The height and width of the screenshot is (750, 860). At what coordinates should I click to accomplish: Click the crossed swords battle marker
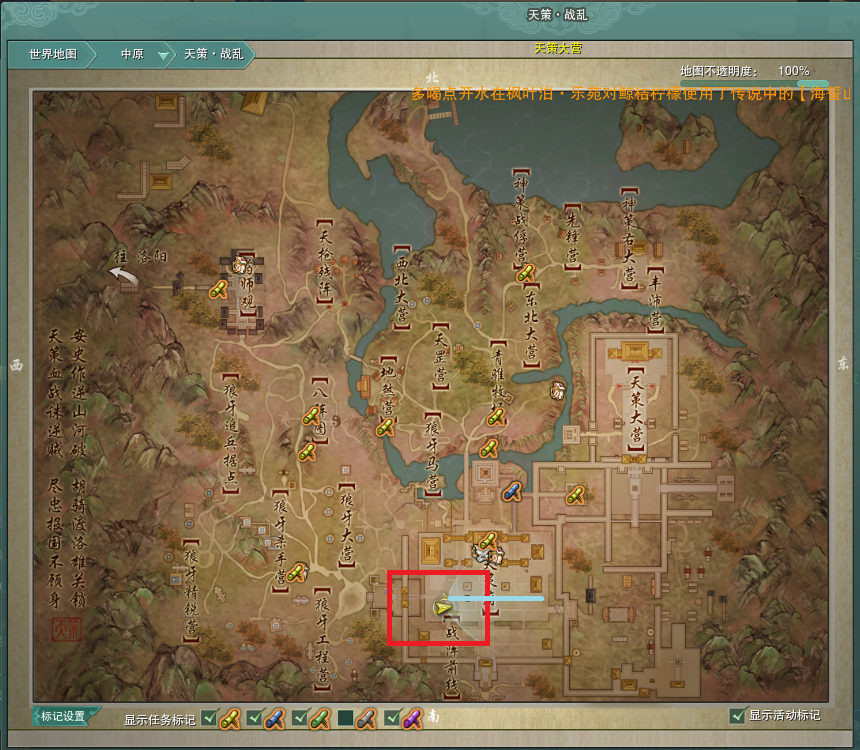[482, 554]
